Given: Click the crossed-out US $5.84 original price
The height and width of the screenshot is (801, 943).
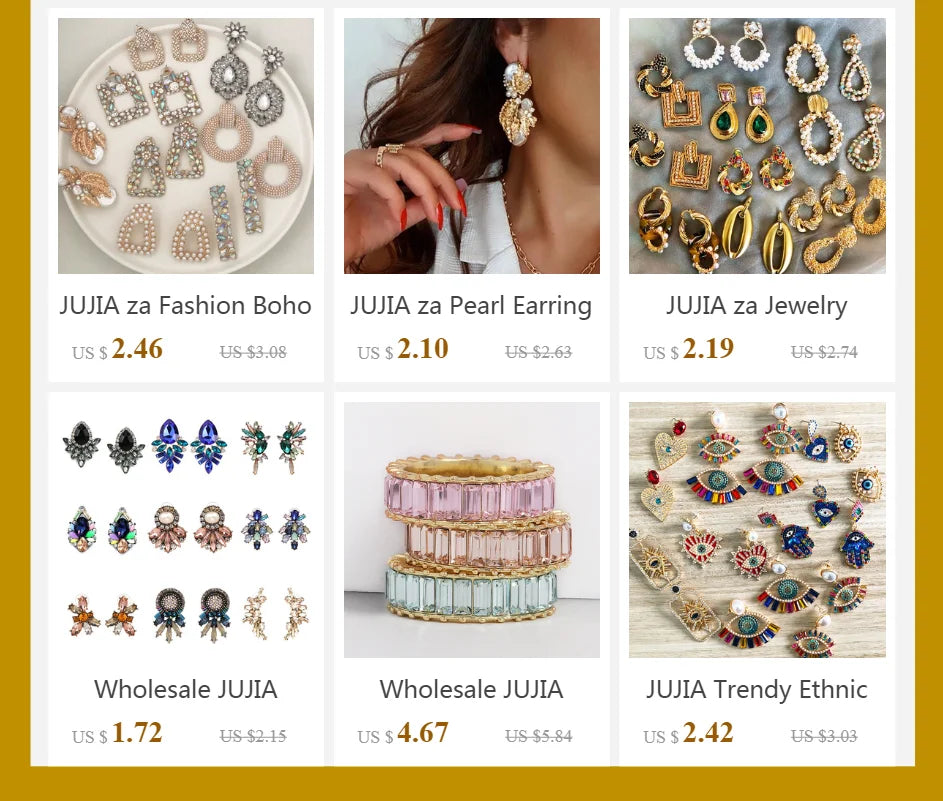Looking at the screenshot, I should (x=539, y=736).
